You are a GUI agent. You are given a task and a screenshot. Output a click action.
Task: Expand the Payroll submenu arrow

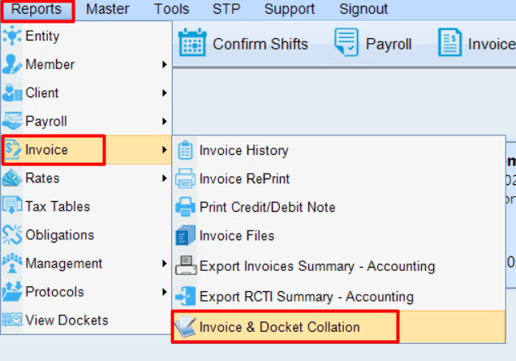164,121
